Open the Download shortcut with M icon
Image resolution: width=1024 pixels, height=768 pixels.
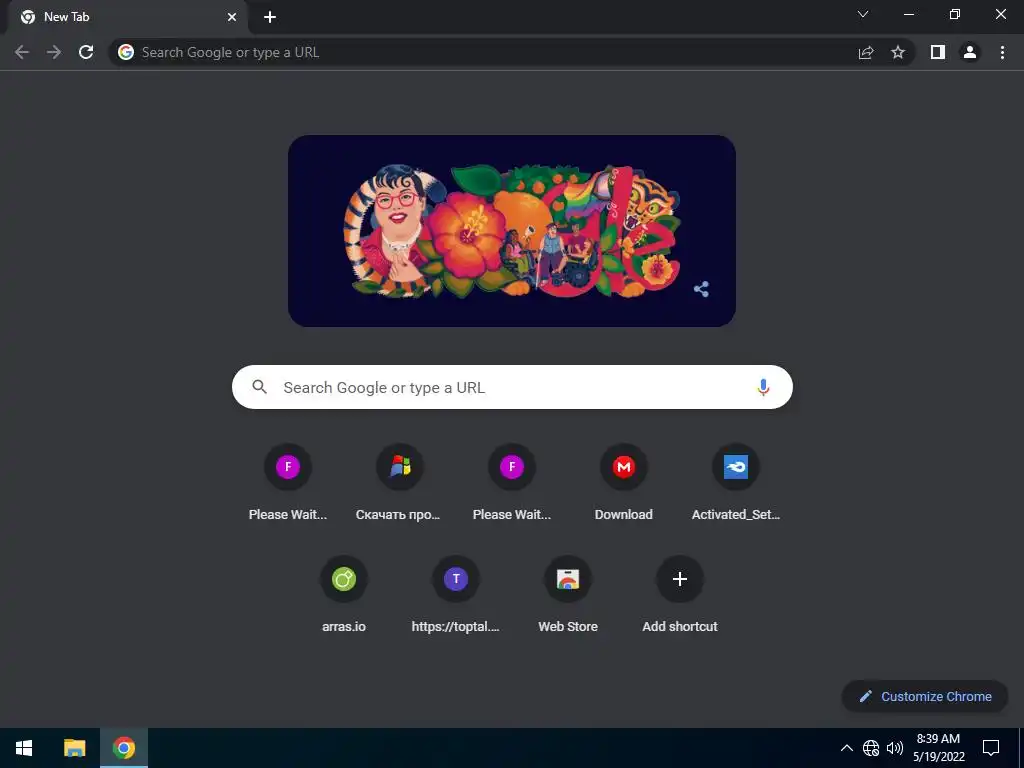[624, 483]
